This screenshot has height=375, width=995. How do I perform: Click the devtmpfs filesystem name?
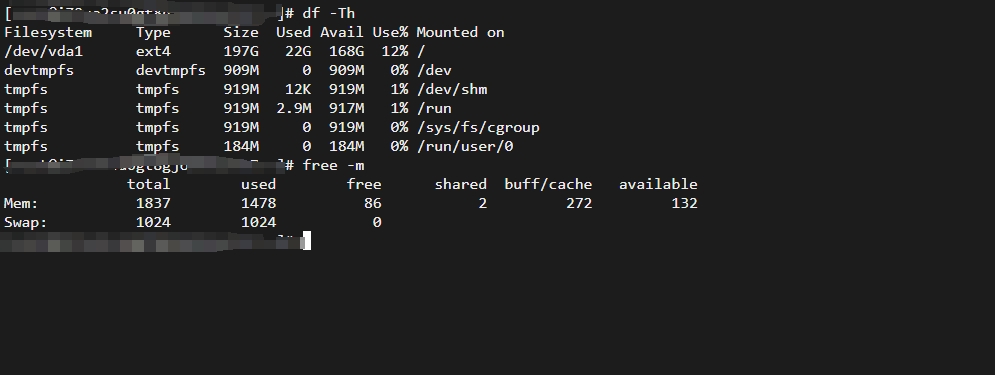pos(39,70)
